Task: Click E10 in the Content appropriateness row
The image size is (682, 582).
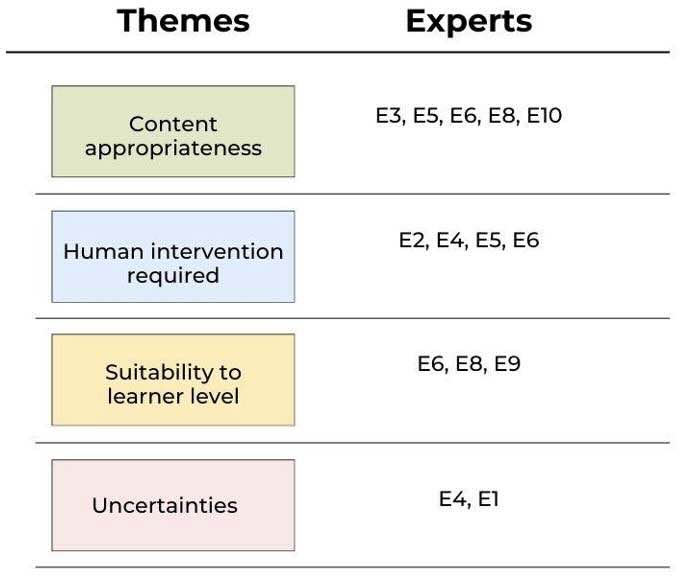Action: 544,116
